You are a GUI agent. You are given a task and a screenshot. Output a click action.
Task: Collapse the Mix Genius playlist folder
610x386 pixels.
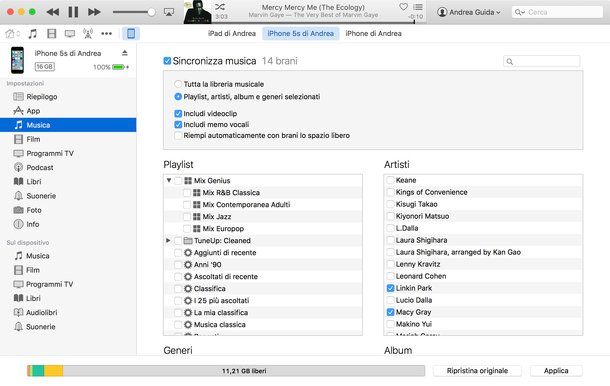click(169, 180)
